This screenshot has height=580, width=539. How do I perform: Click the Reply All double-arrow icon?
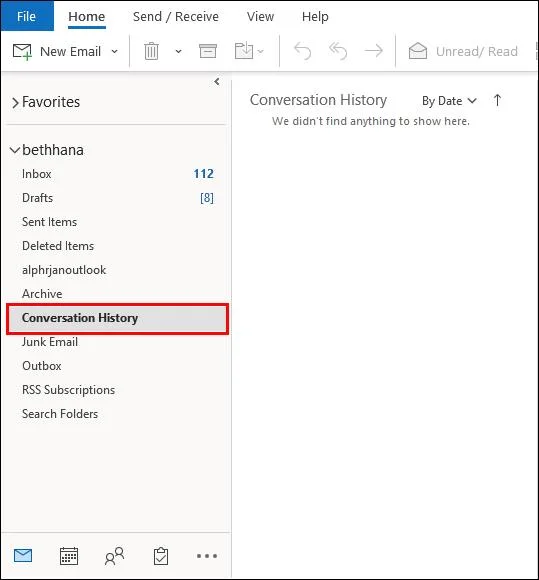338,51
